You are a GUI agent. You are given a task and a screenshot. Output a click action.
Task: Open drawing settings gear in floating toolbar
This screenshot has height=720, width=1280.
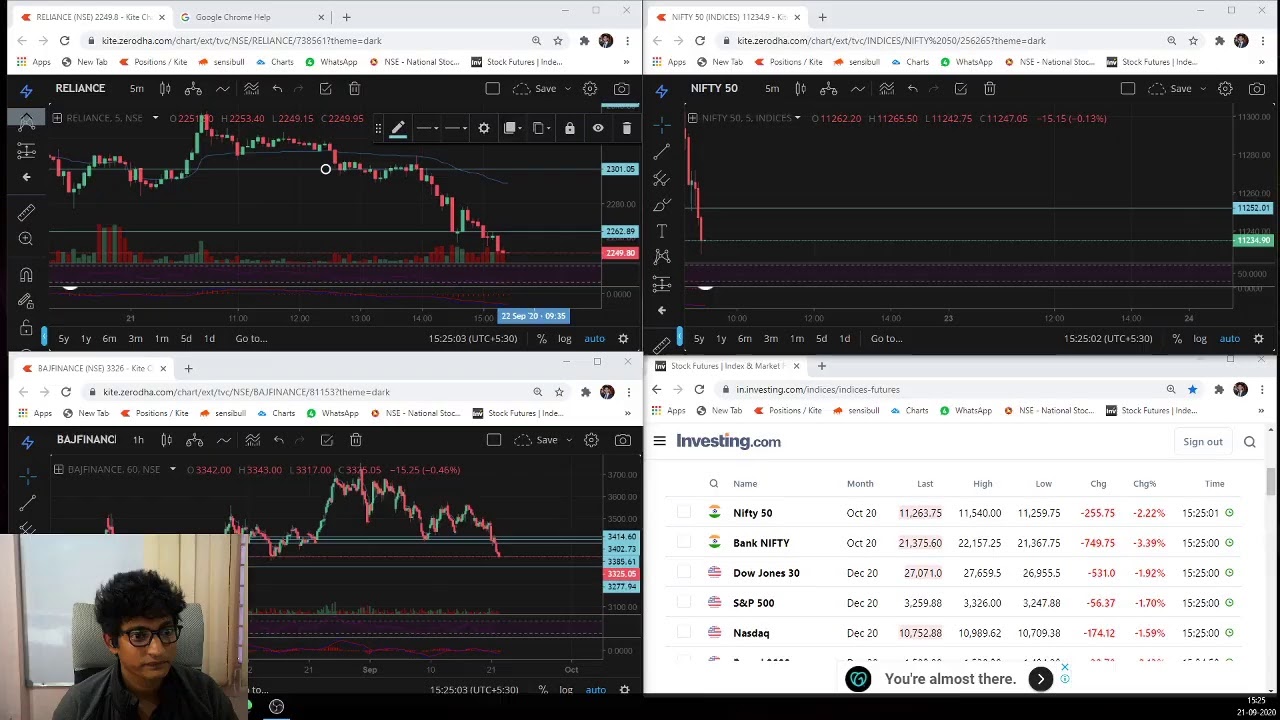click(x=484, y=128)
